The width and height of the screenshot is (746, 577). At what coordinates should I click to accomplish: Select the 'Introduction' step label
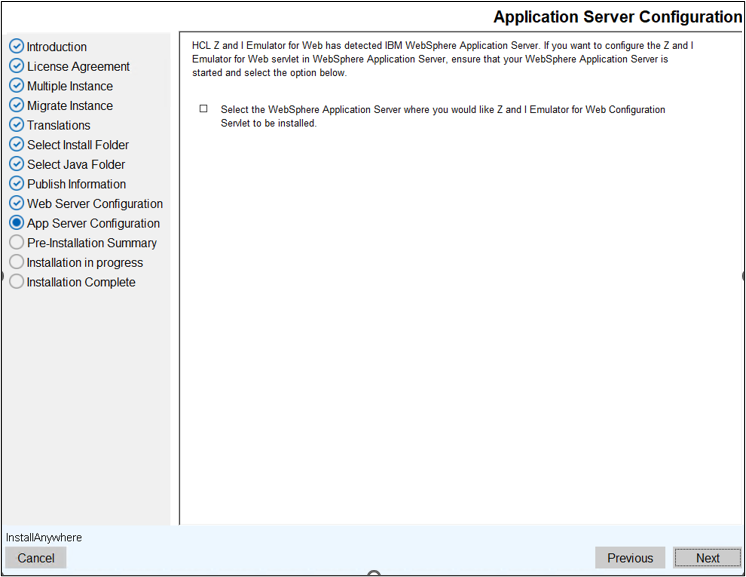pos(57,47)
